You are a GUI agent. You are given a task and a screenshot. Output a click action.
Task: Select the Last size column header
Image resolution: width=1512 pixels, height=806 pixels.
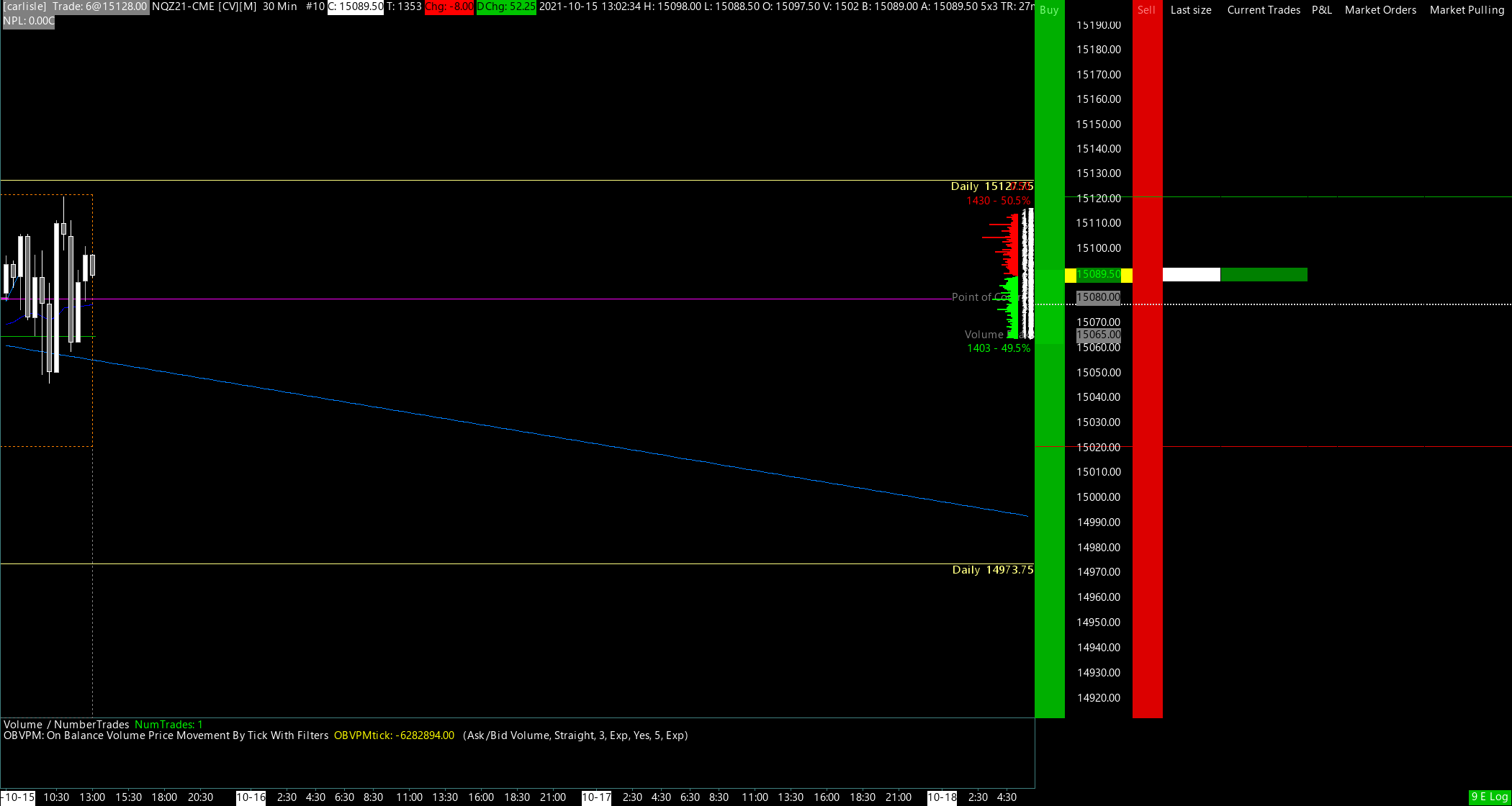click(1191, 10)
